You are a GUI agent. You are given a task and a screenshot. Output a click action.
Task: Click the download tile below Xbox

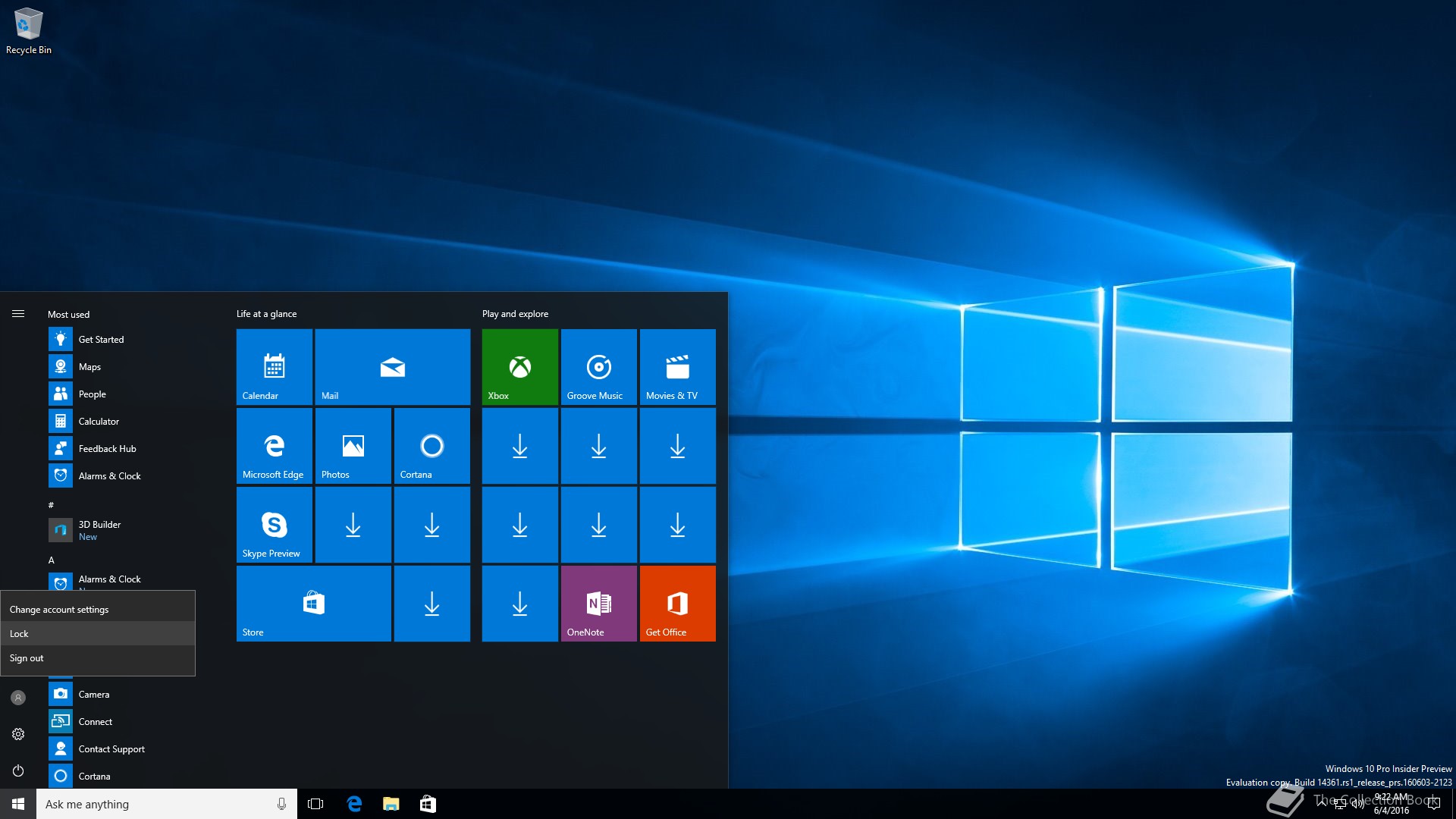[519, 445]
